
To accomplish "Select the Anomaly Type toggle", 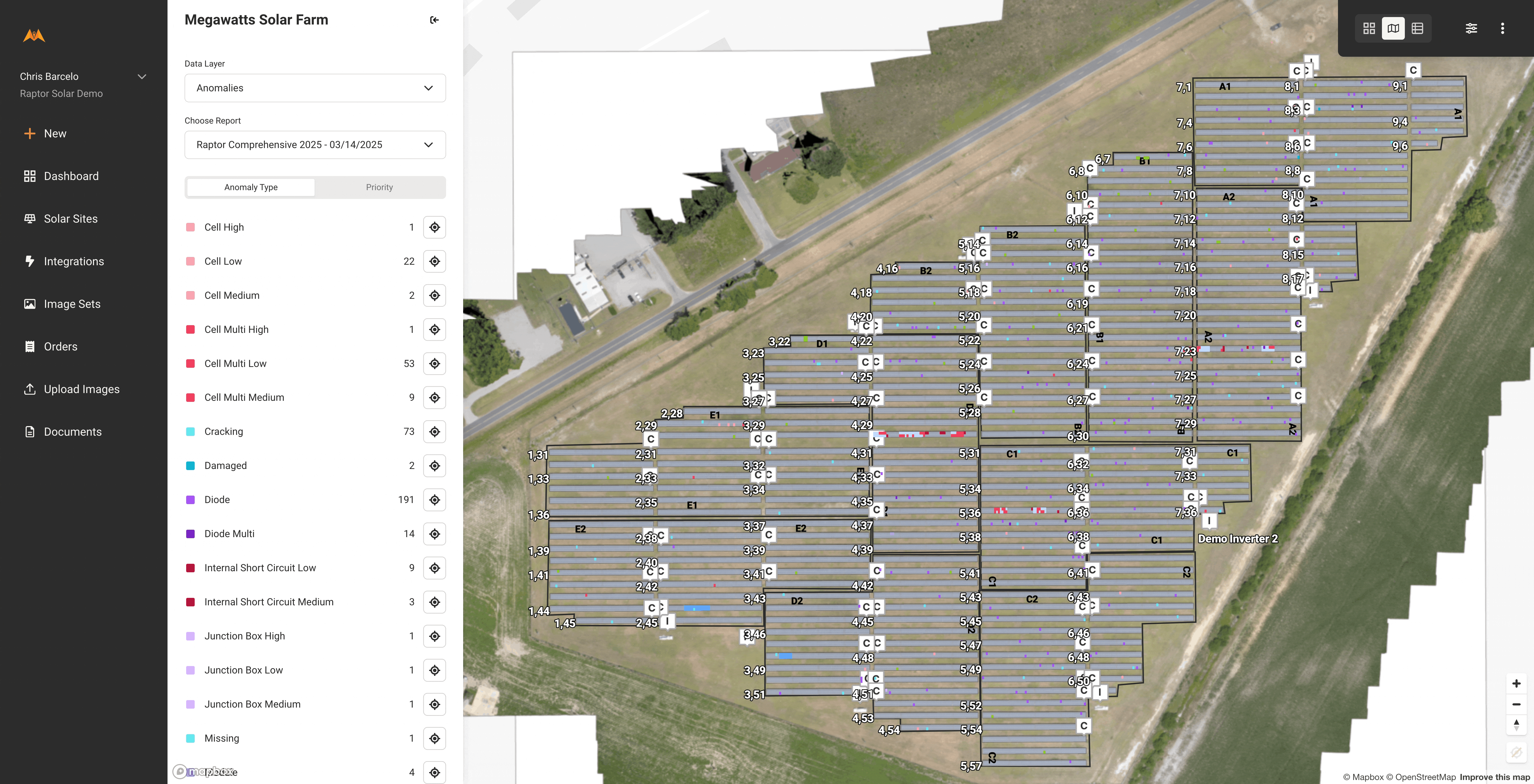I will (251, 187).
